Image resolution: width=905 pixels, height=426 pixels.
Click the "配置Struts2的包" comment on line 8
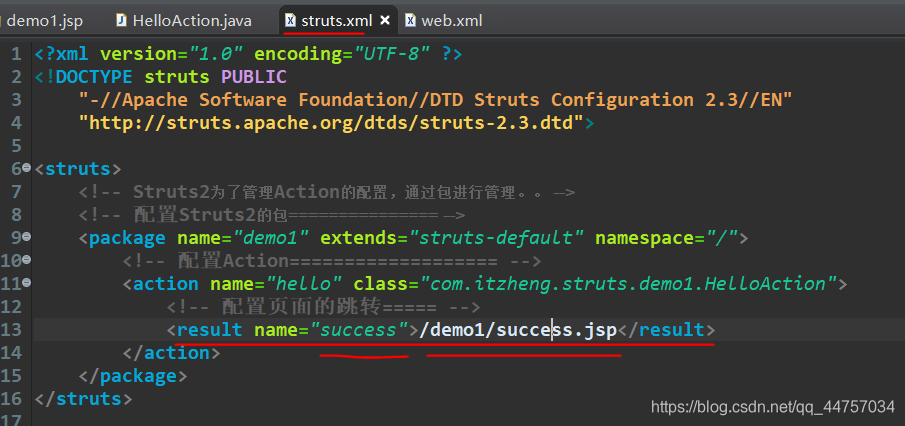[272, 215]
